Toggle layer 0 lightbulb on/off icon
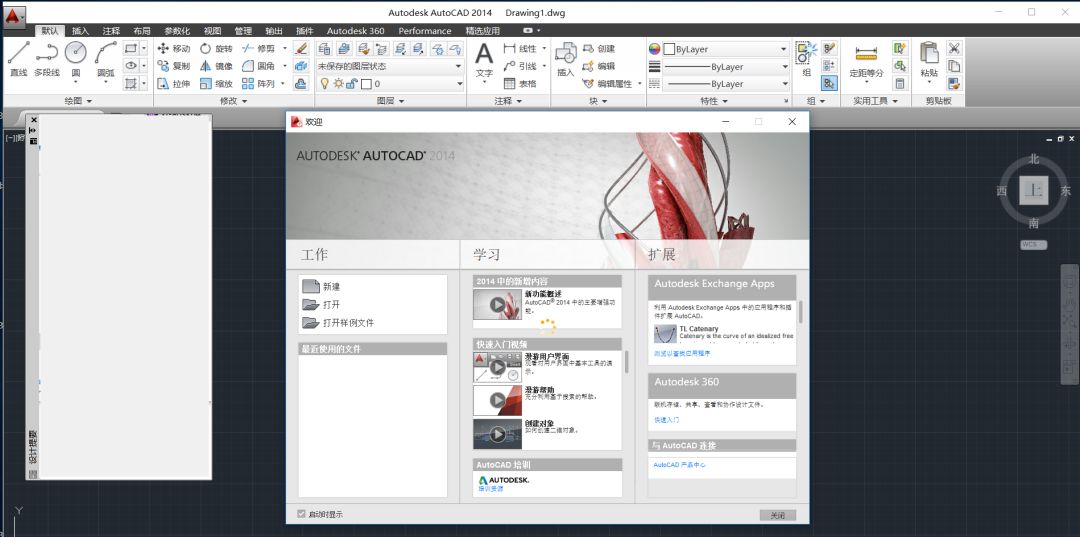This screenshot has width=1080, height=537. pyautogui.click(x=325, y=83)
